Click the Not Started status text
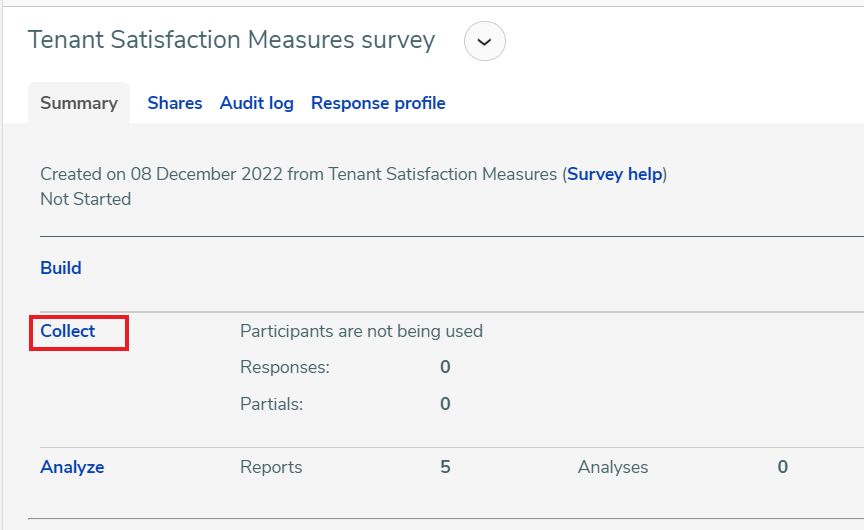 coord(85,199)
